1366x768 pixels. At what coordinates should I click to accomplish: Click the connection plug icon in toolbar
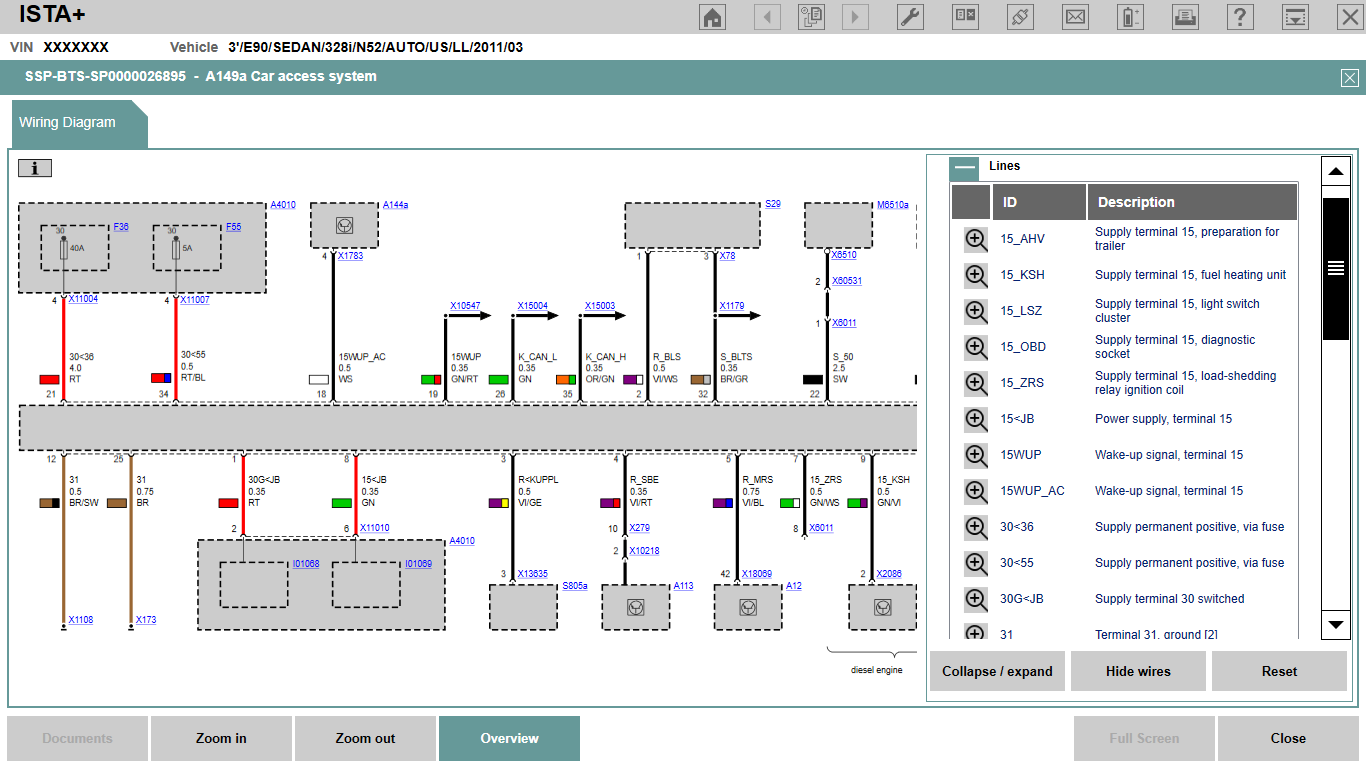pyautogui.click(x=1020, y=17)
